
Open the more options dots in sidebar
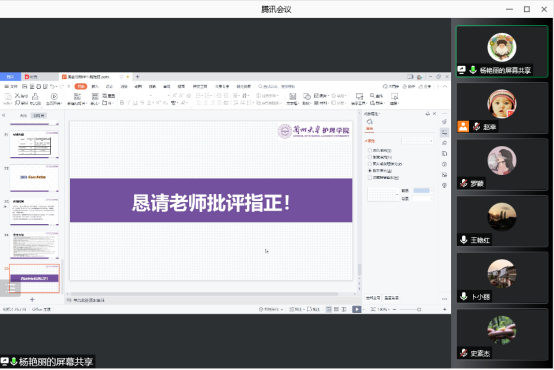(444, 299)
